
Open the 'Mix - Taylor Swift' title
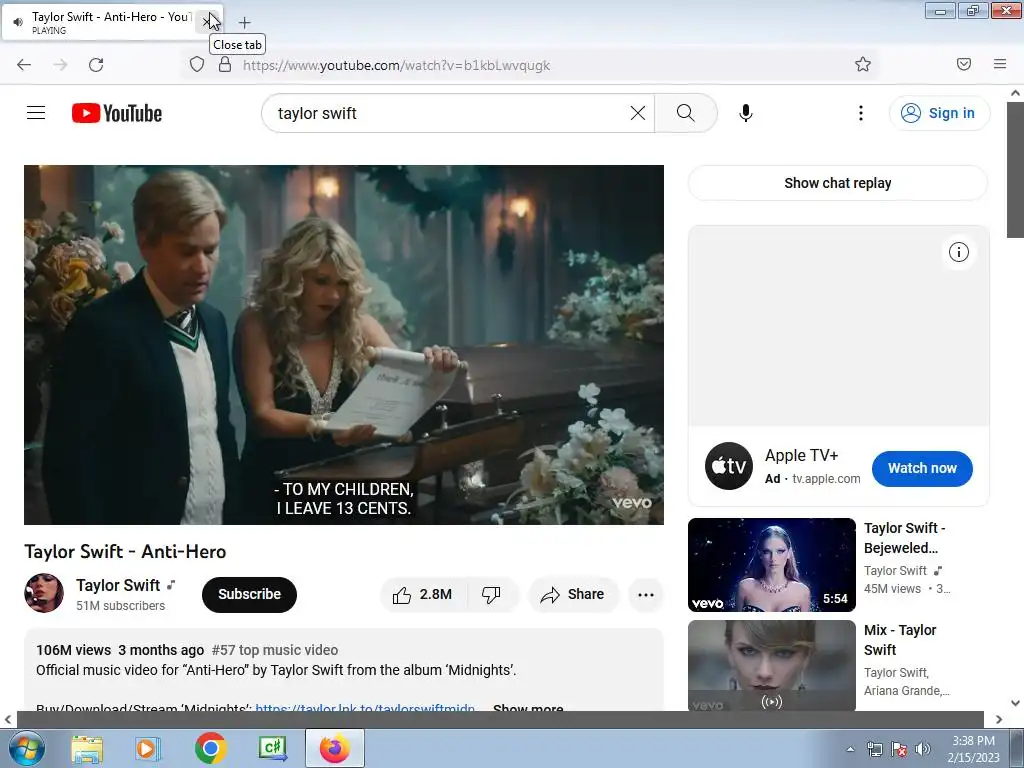coord(900,640)
